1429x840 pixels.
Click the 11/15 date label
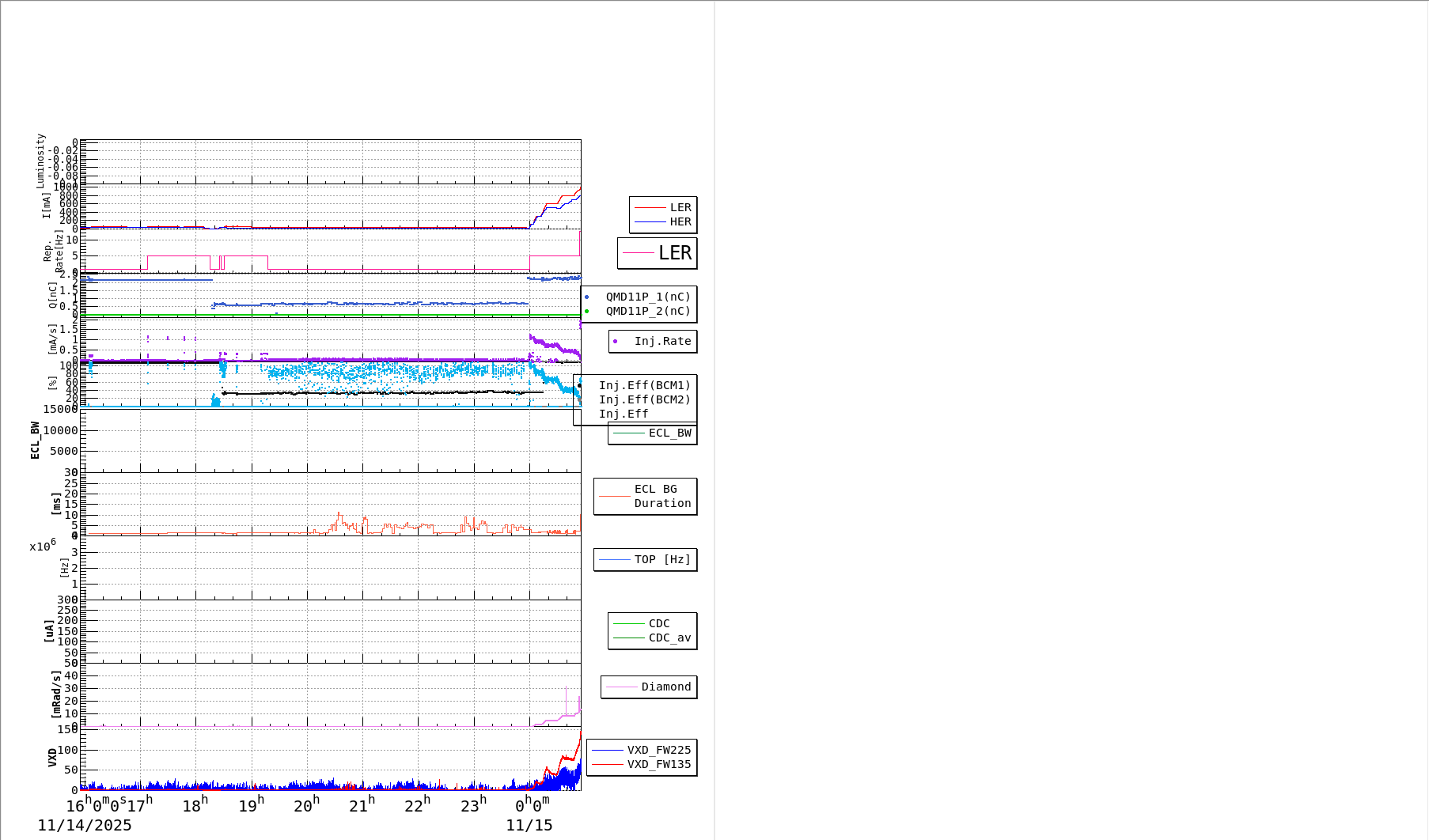[529, 826]
